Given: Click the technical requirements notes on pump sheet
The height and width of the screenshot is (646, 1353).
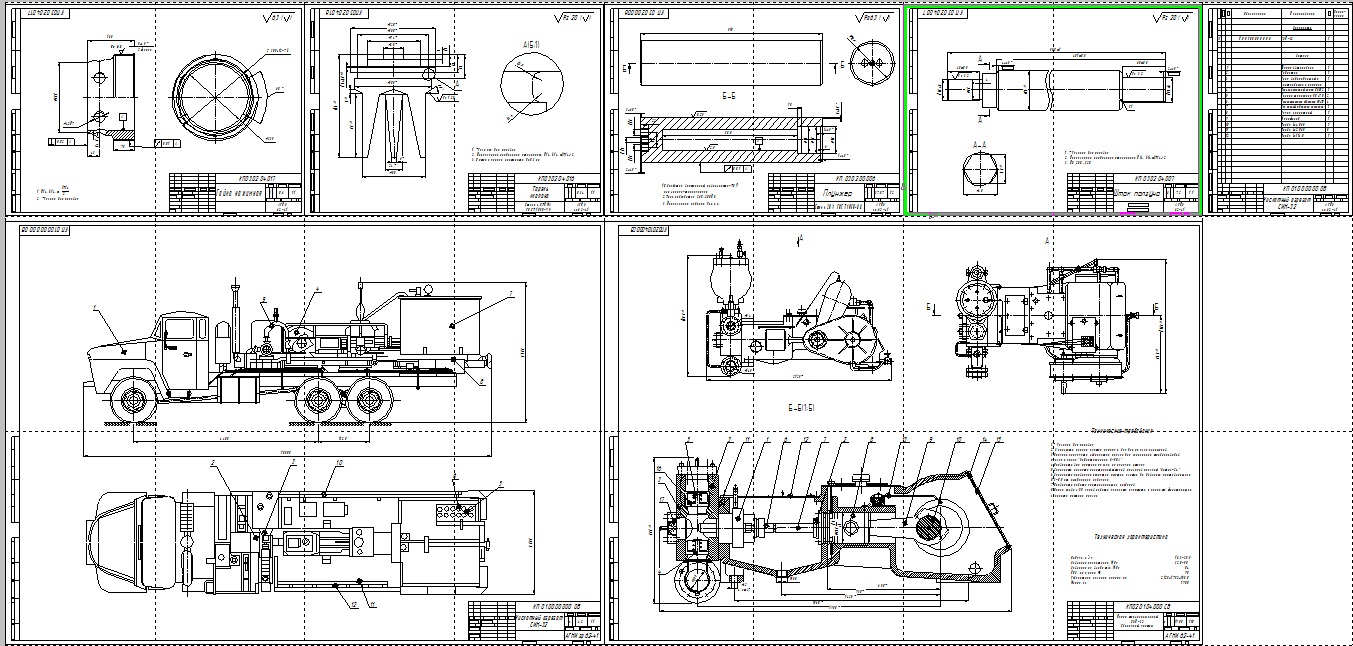Looking at the screenshot, I should 1122,465.
